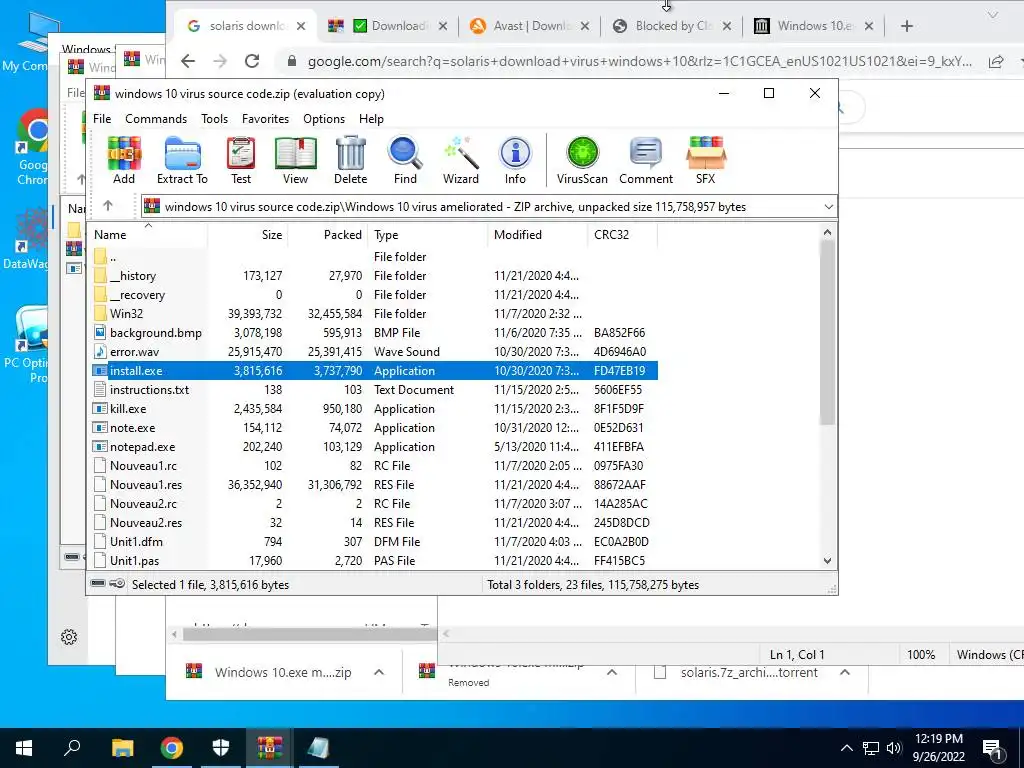
Task: Open the Favorites menu
Action: tap(265, 119)
